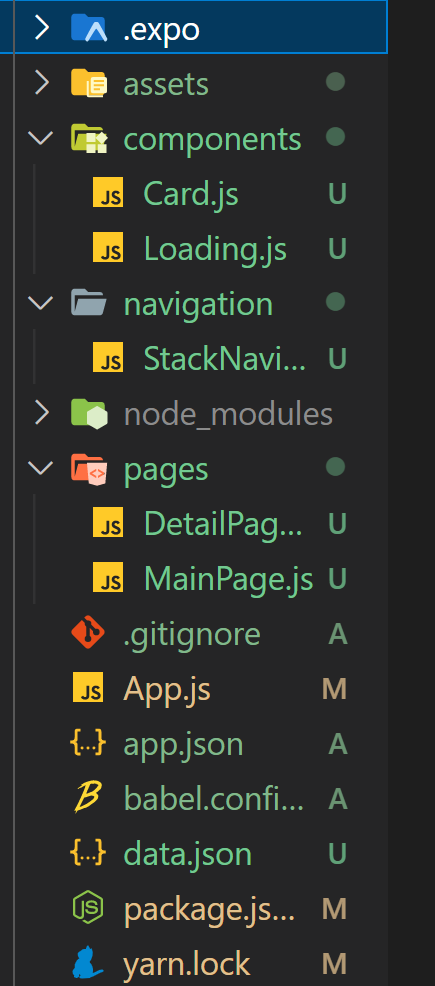Screen dimensions: 435x986
Task: Collapse the navigation folder chevron
Action: click(x=41, y=303)
